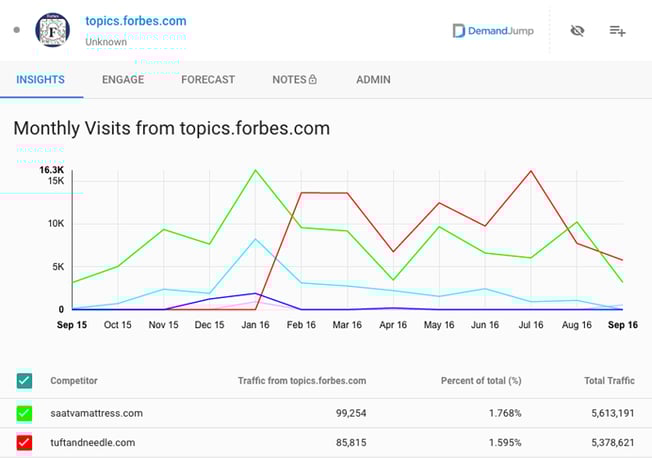Select the saatvamattress.com row name
The image size is (652, 458).
pyautogui.click(x=96, y=413)
